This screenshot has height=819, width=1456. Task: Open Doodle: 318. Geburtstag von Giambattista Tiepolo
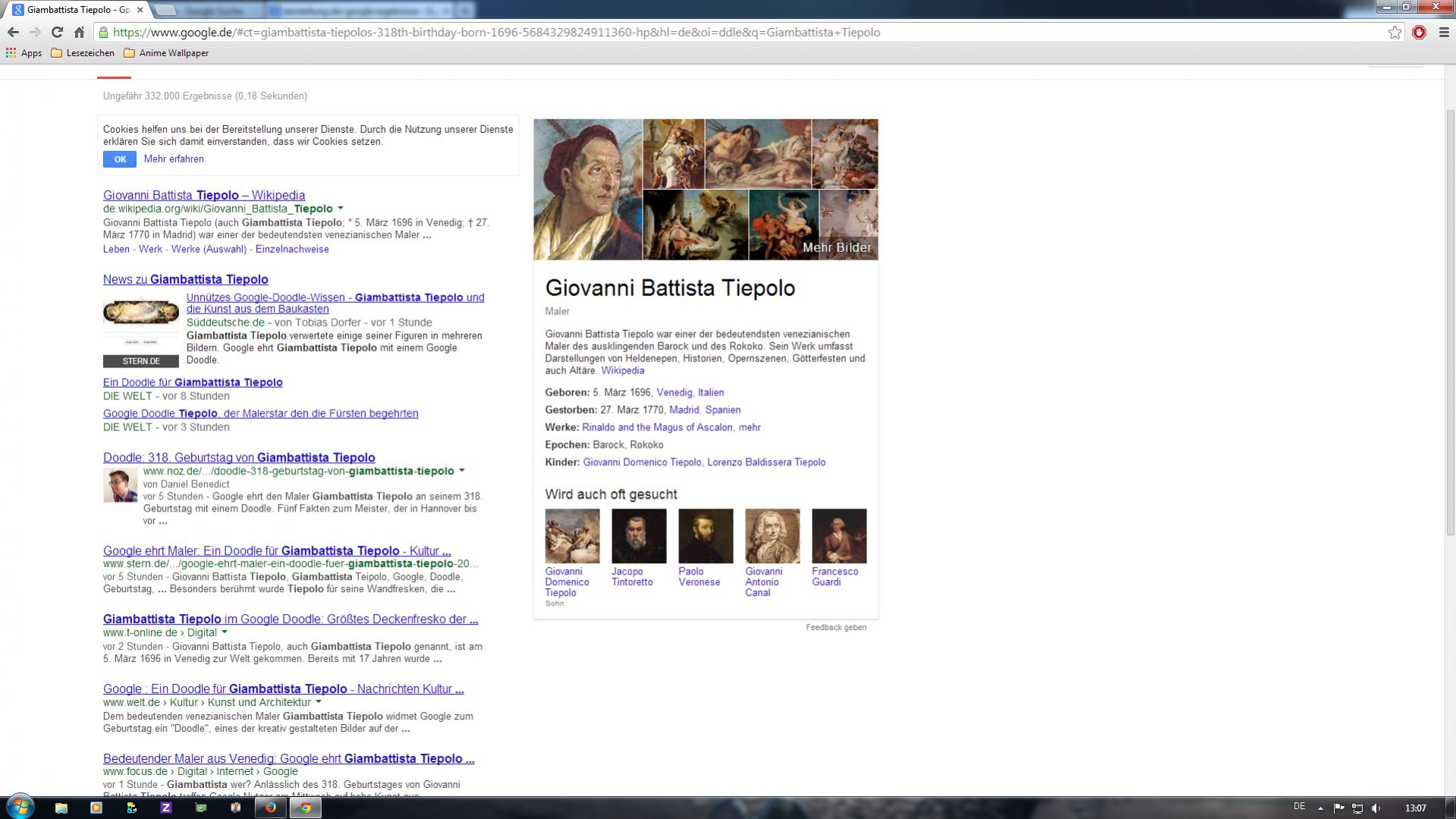pos(239,458)
